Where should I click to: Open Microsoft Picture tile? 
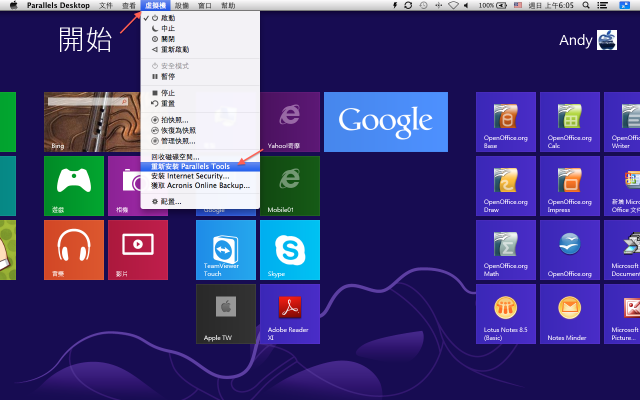pyautogui.click(x=622, y=314)
